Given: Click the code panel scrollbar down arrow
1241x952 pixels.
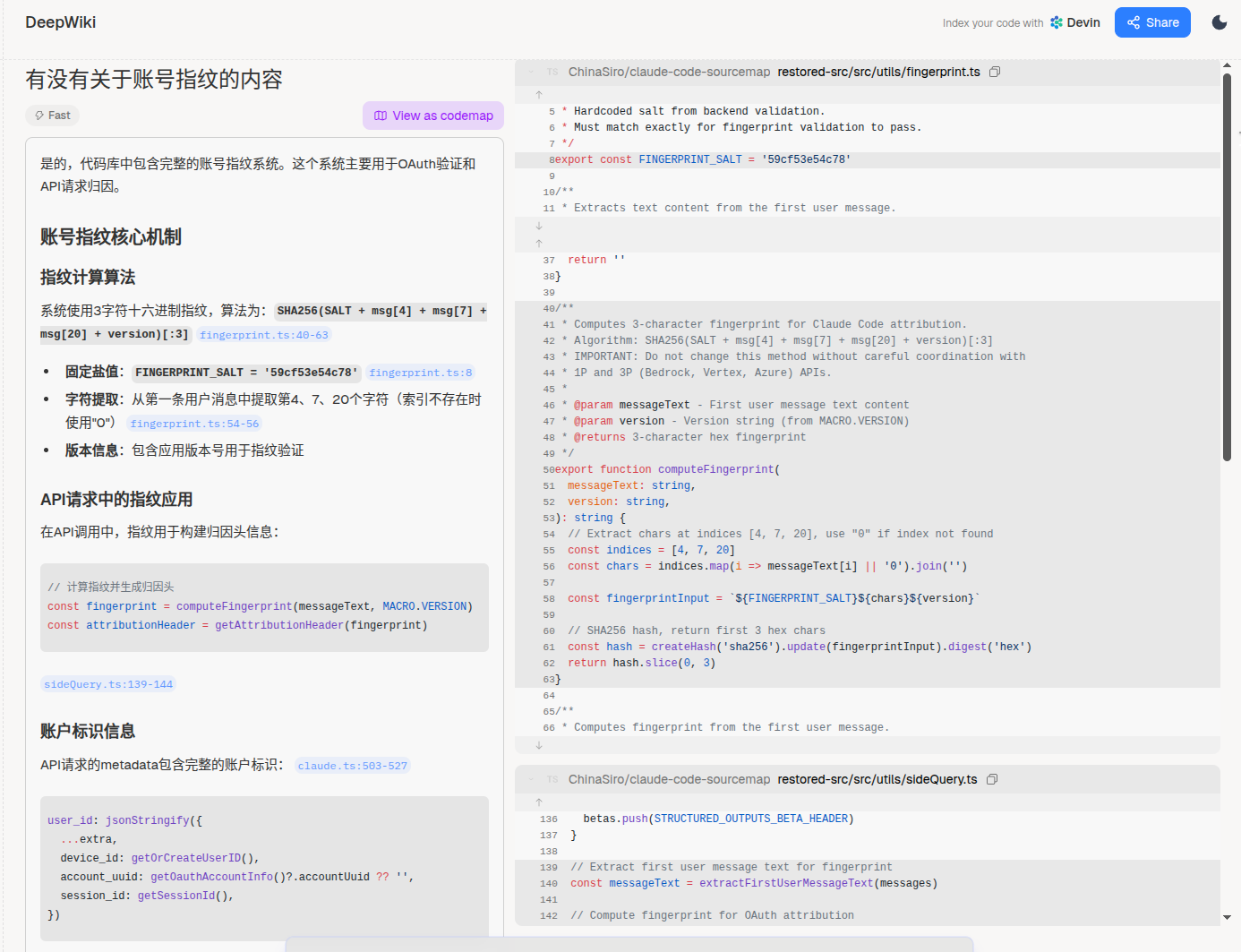Looking at the screenshot, I should coord(1227,917).
